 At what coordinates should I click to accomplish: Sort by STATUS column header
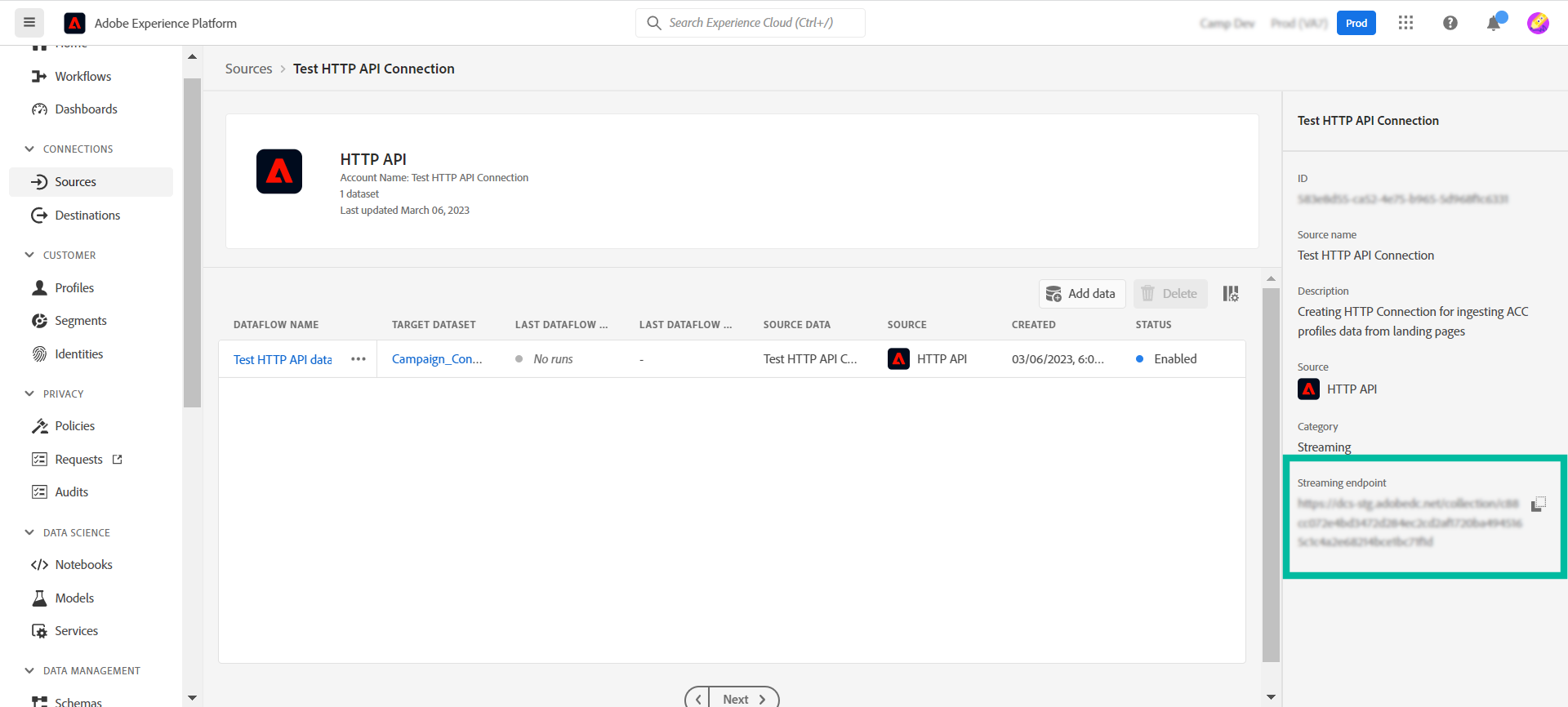click(1153, 325)
